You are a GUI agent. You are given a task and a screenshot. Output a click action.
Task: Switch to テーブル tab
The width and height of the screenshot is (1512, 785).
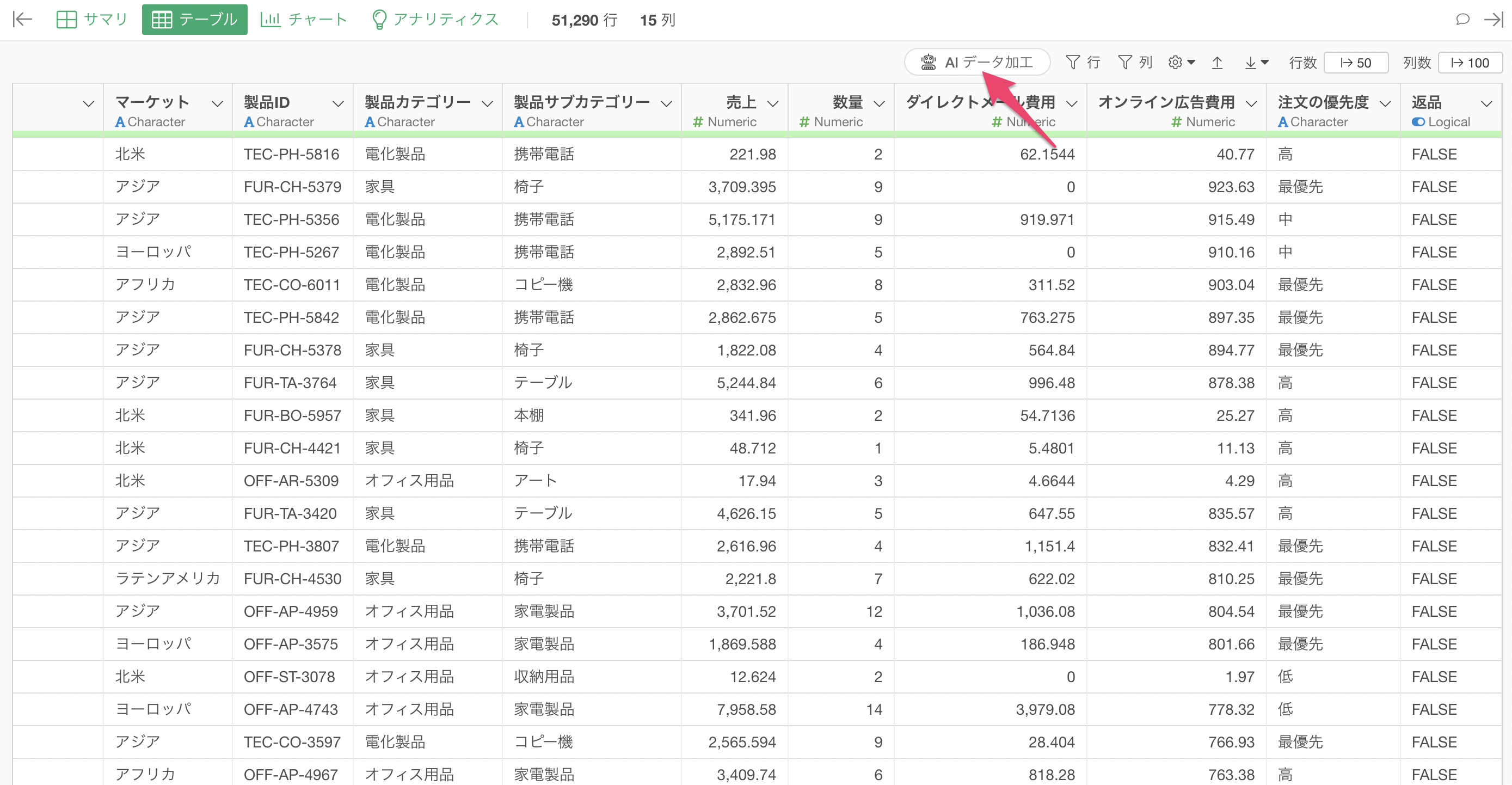point(194,20)
